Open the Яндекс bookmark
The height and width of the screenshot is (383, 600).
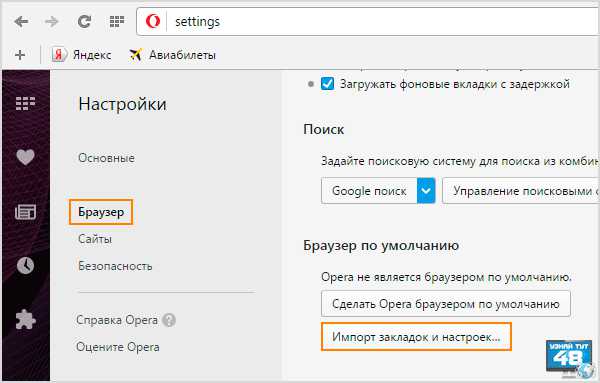[81, 55]
